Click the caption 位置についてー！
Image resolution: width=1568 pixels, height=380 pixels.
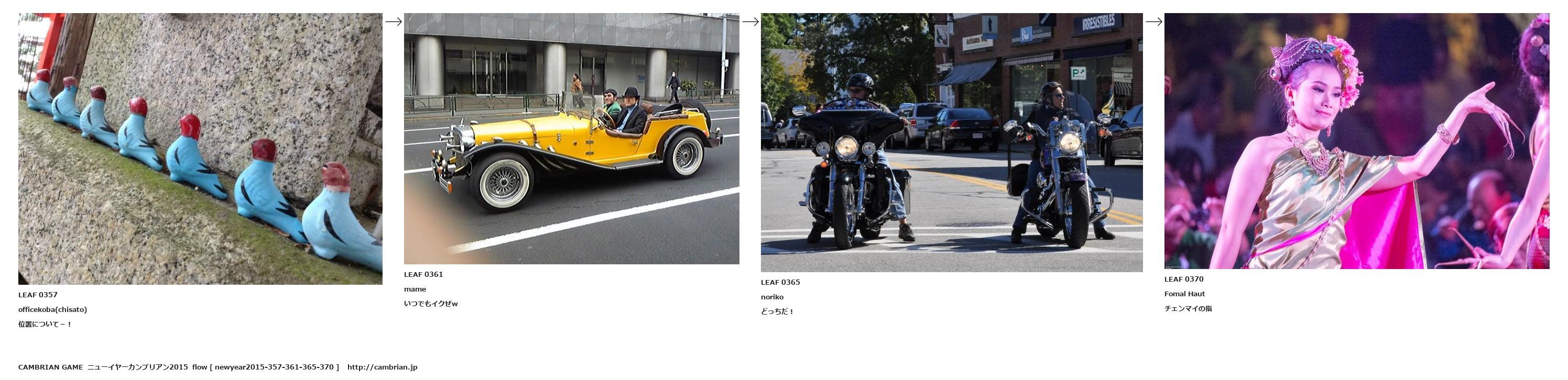45,324
